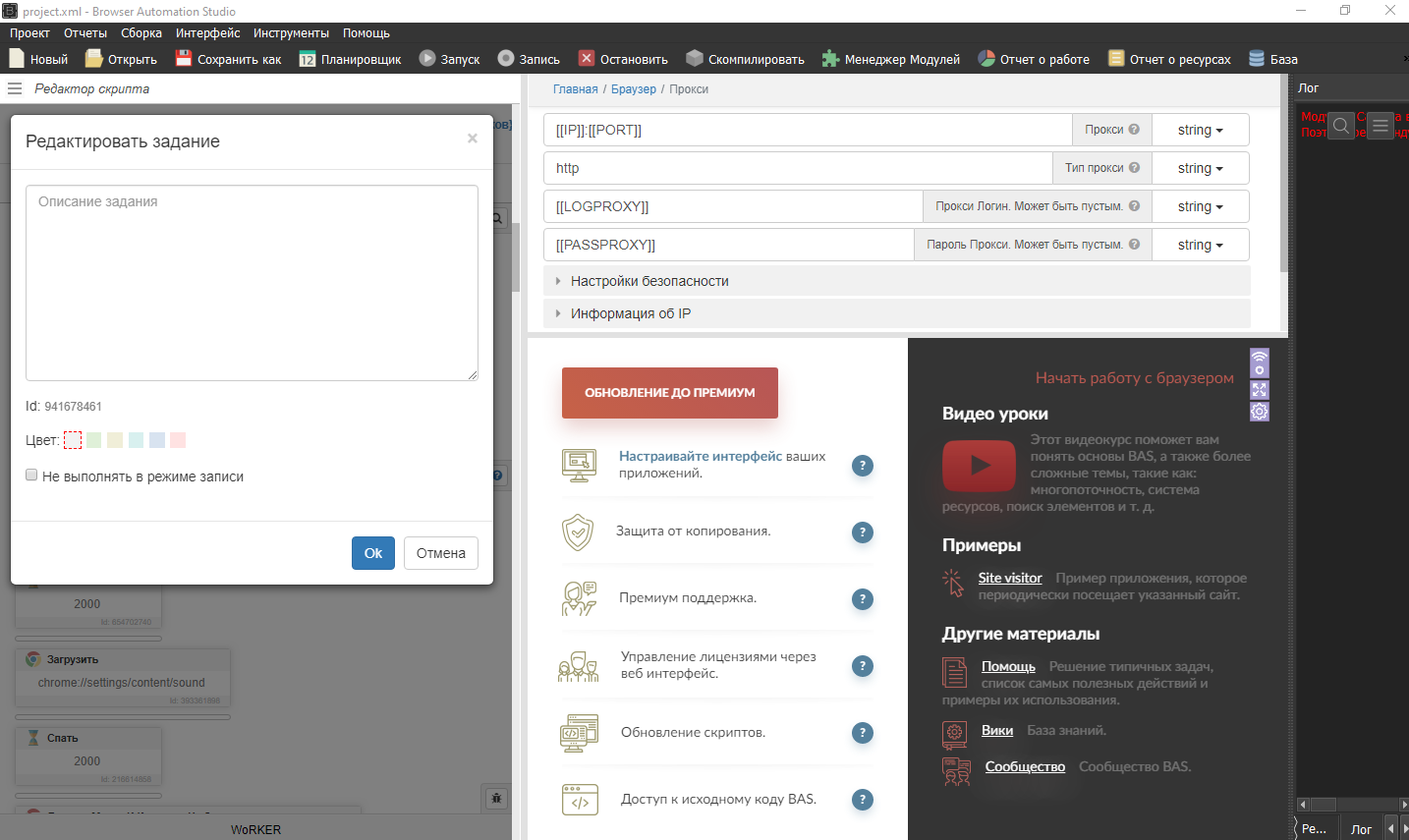Confirm the task with the Ok button
The height and width of the screenshot is (840, 1409).
pos(372,552)
